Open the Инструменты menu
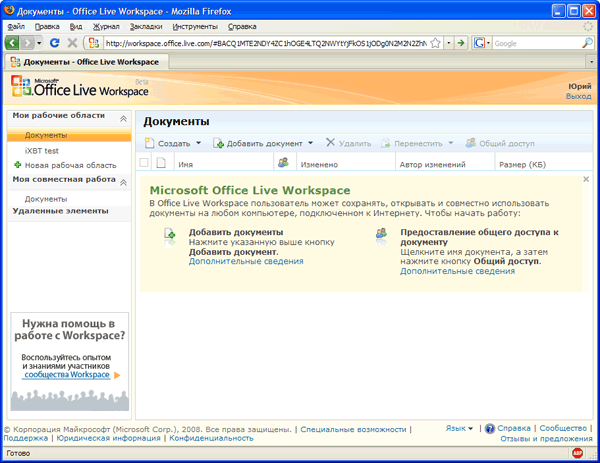 (195, 26)
